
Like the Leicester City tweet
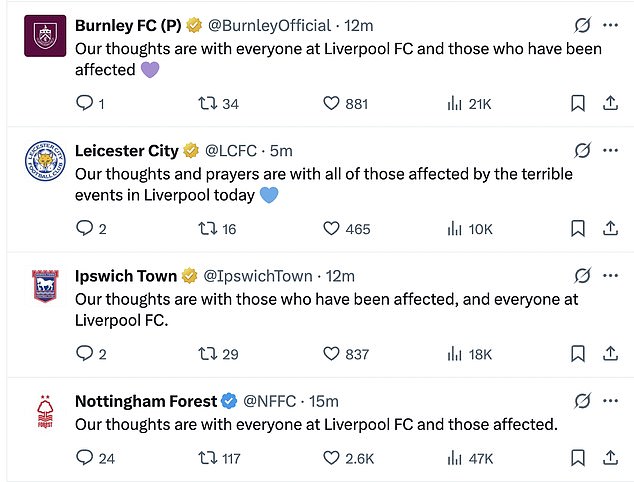(332, 229)
